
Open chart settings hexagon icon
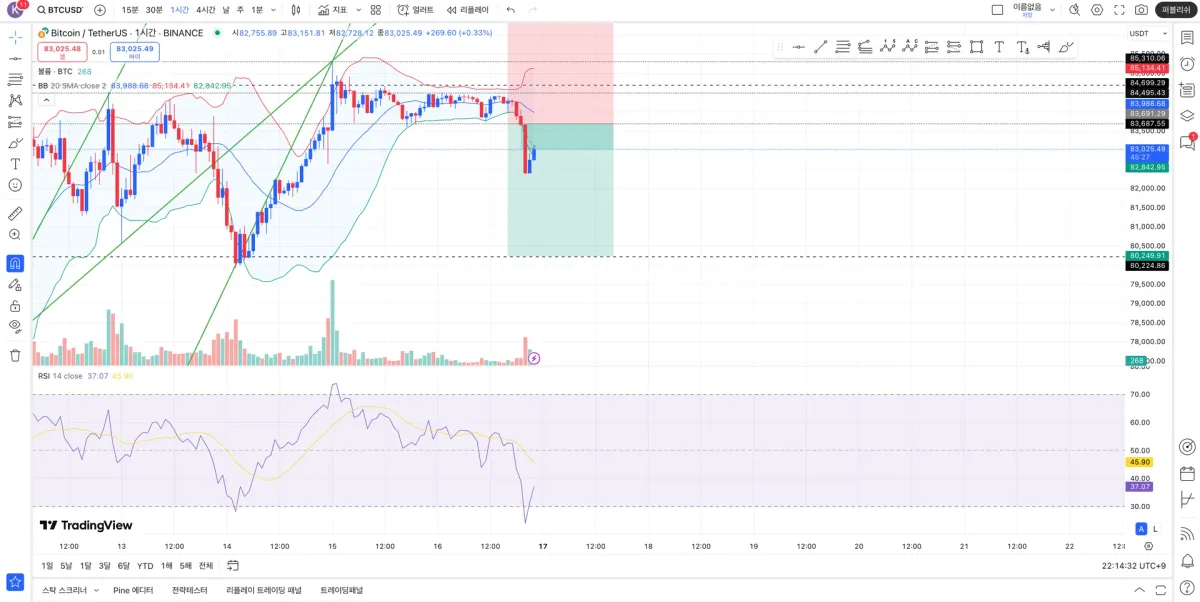pyautogui.click(x=1097, y=10)
